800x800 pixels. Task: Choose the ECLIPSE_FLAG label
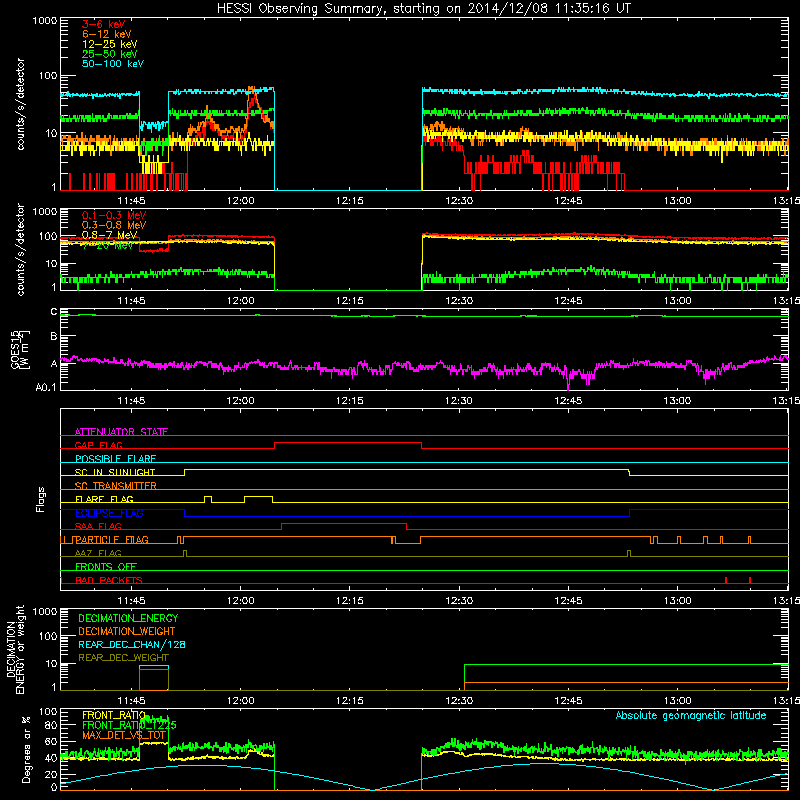coord(109,513)
